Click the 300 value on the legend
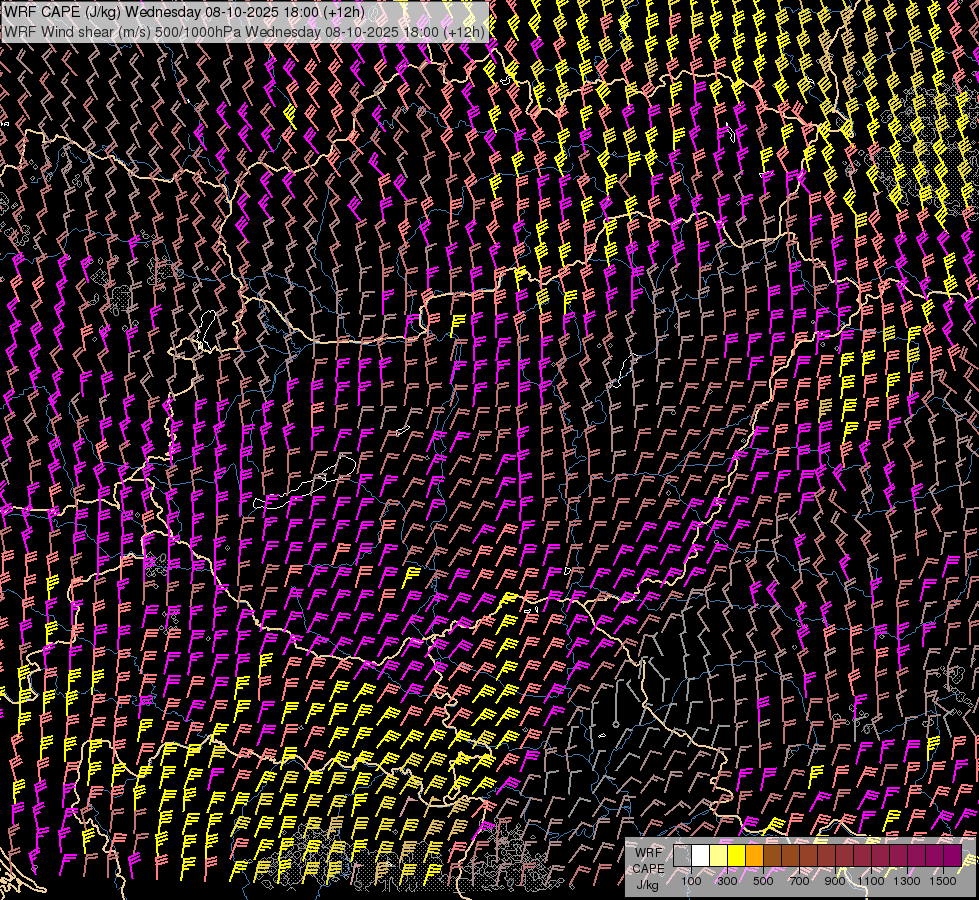 click(727, 880)
